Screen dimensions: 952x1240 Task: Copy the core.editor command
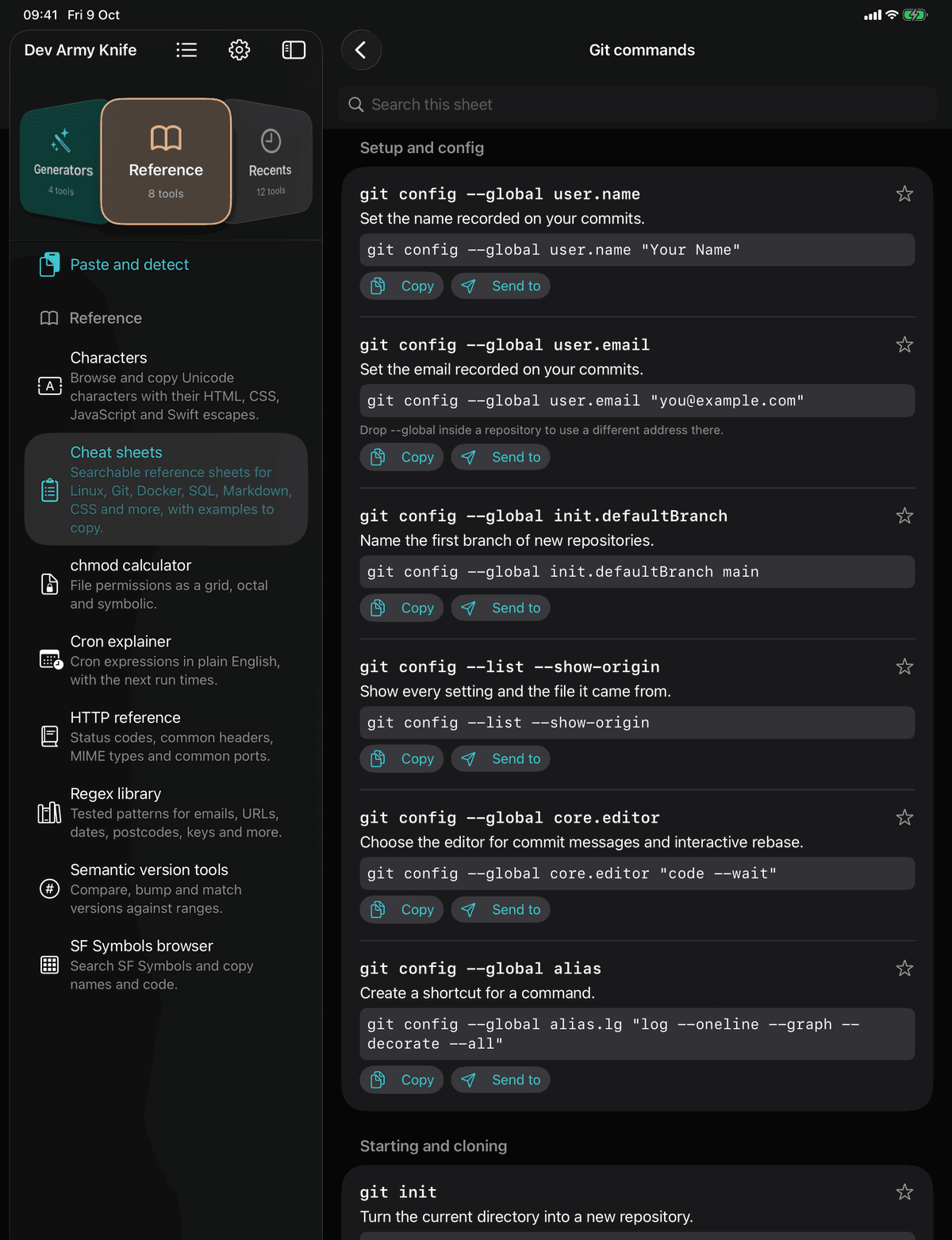[x=401, y=910]
